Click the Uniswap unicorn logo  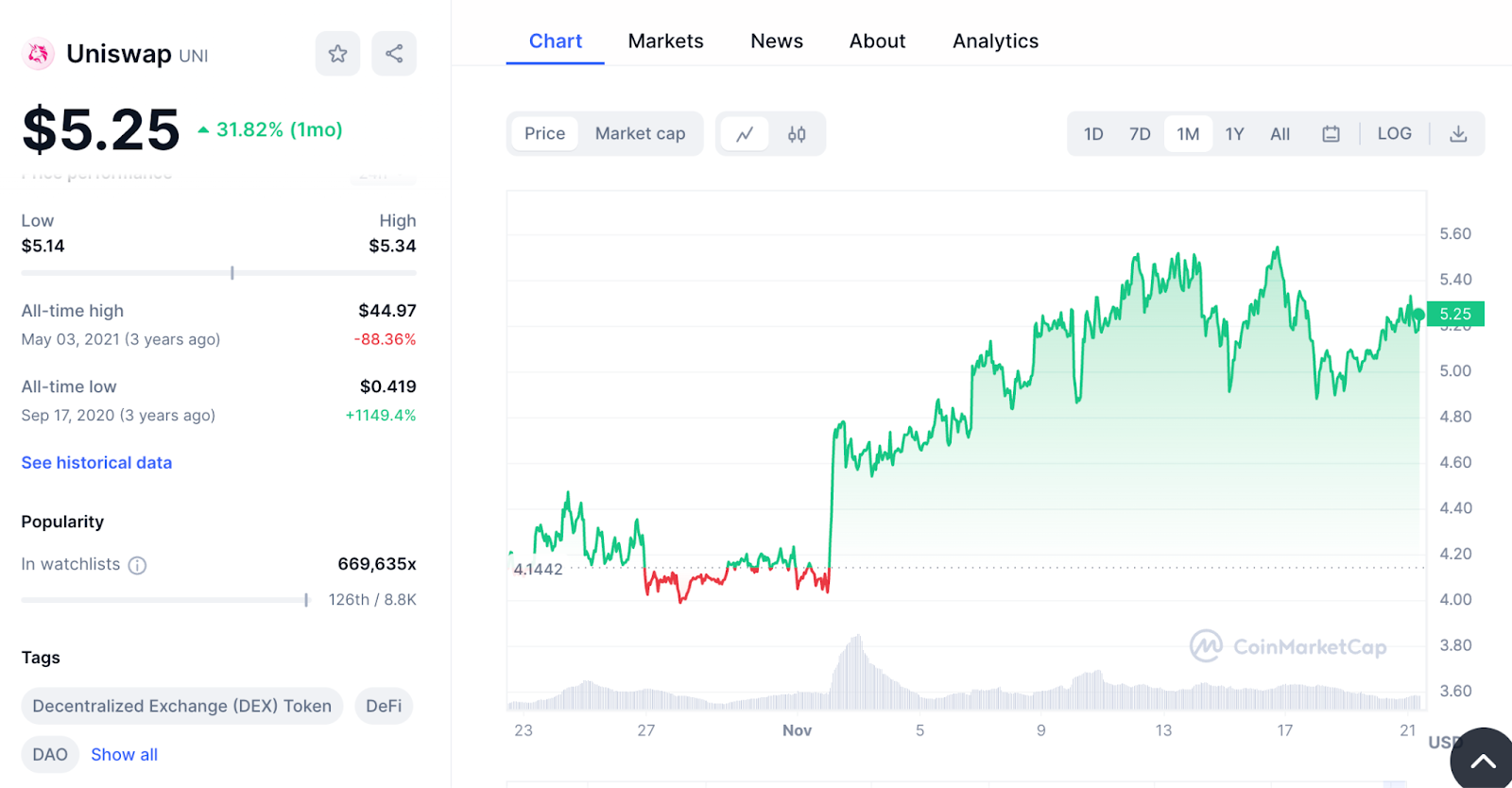39,55
